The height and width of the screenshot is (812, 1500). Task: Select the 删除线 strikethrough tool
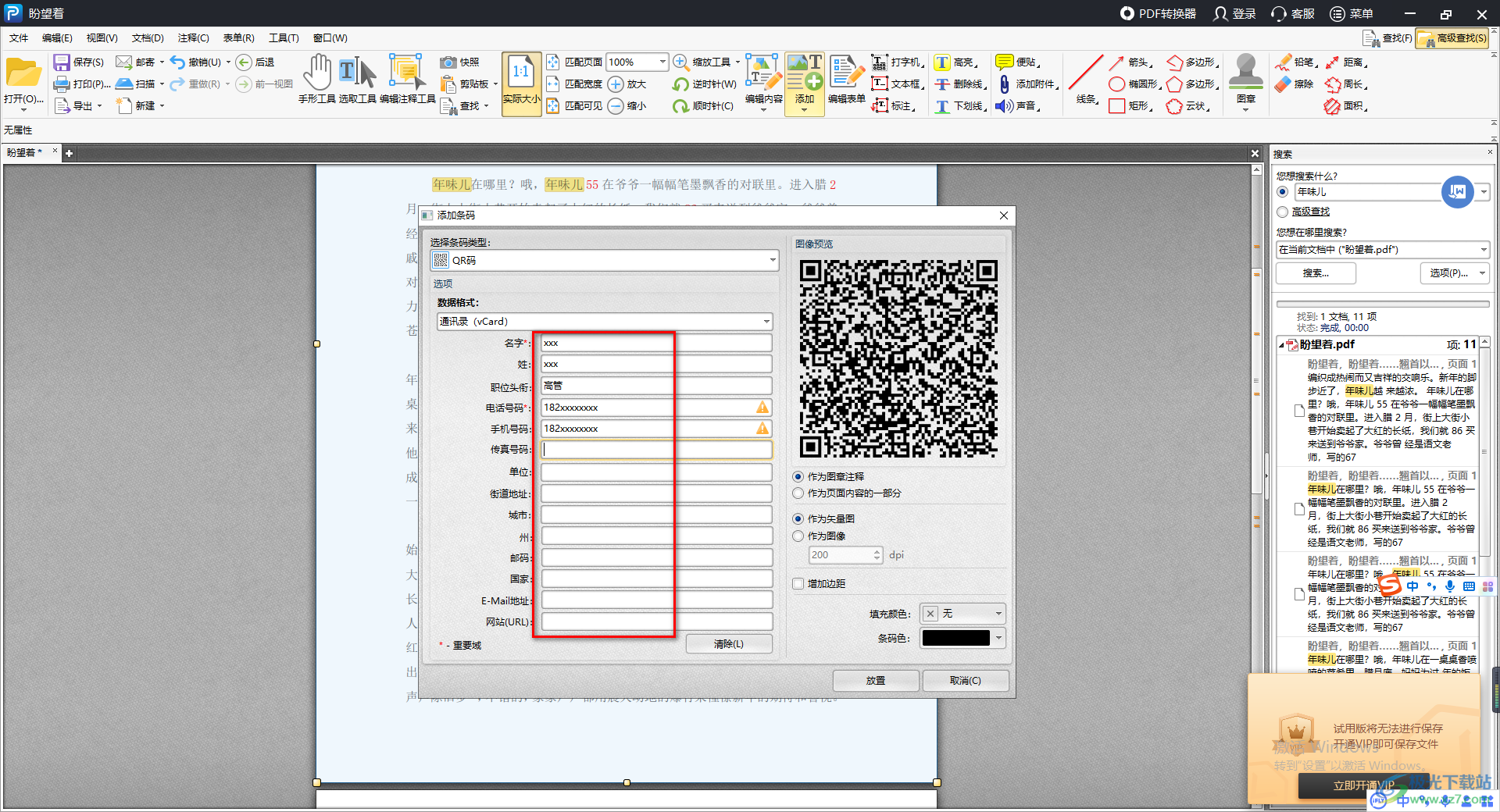tap(942, 84)
